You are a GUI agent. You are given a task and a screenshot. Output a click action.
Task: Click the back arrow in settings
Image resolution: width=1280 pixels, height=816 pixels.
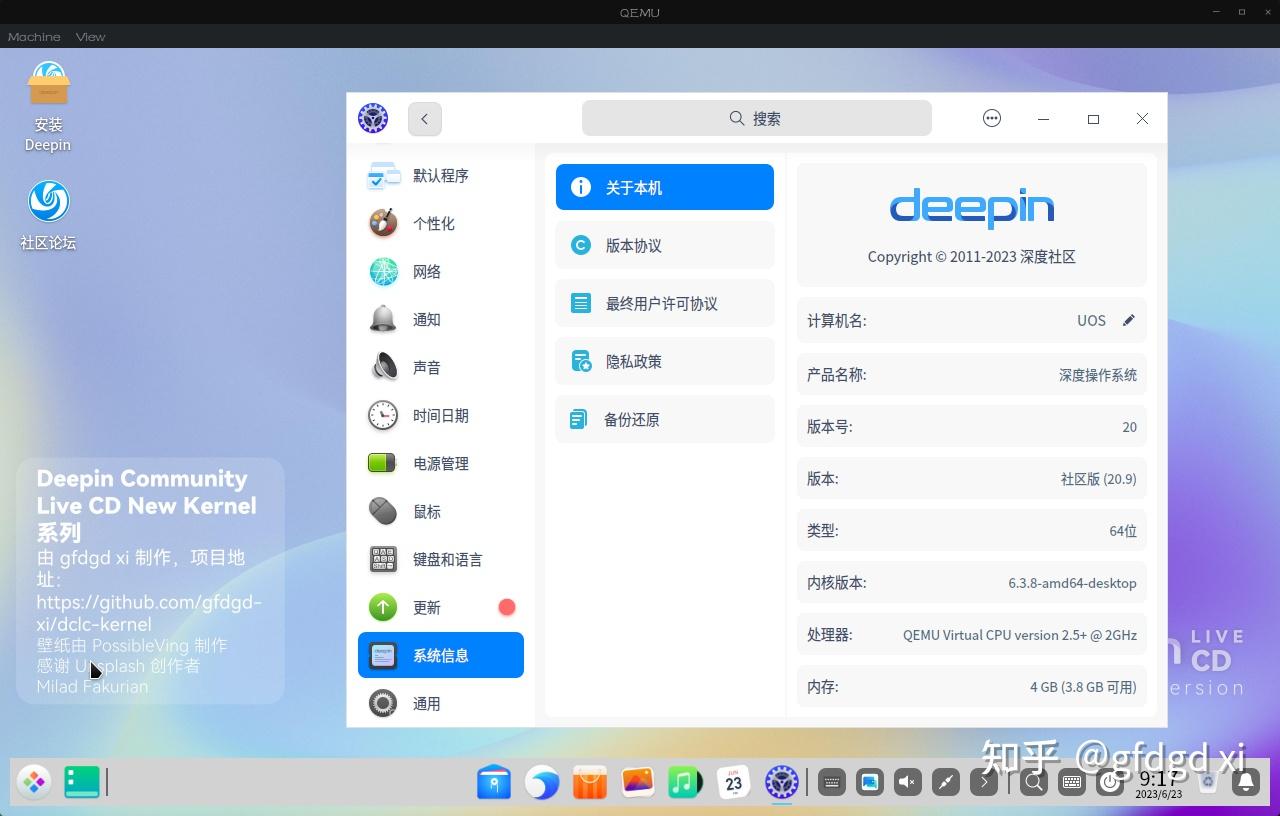point(424,118)
